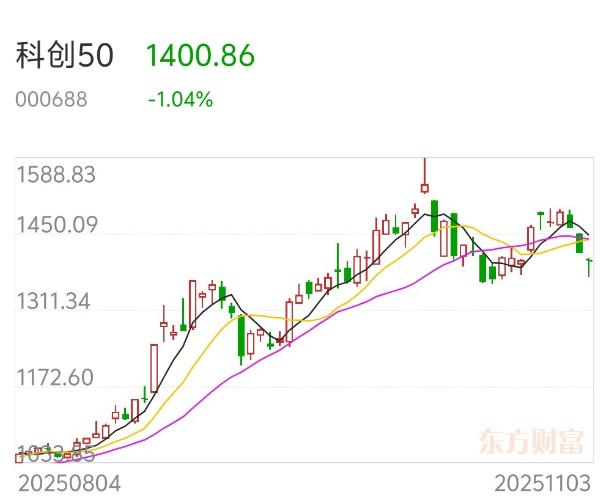Select the current price 1400.86

(200, 56)
